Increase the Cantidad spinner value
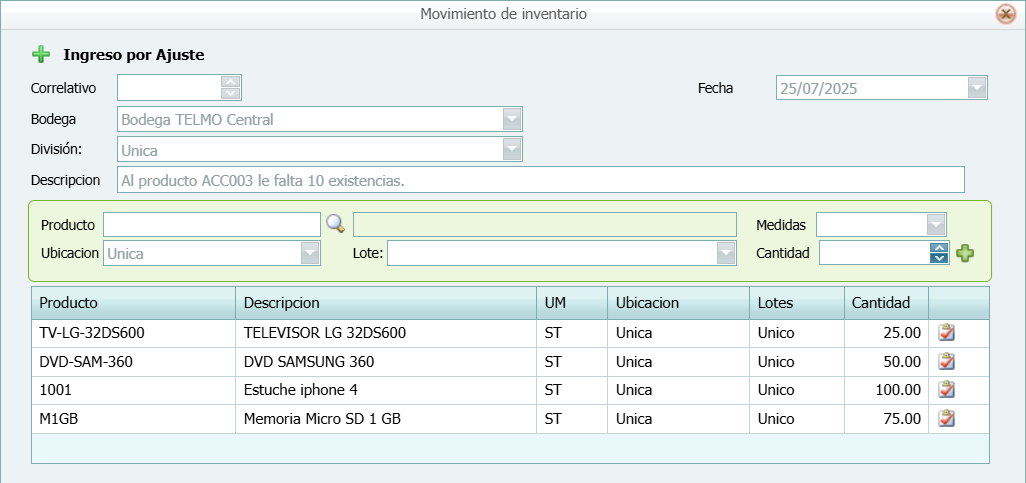1026x483 pixels. coord(938,248)
